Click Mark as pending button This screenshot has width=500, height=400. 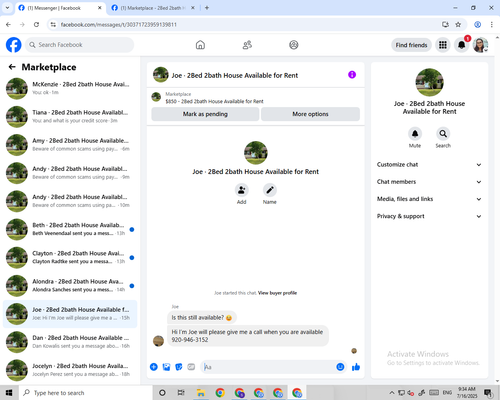click(x=205, y=114)
